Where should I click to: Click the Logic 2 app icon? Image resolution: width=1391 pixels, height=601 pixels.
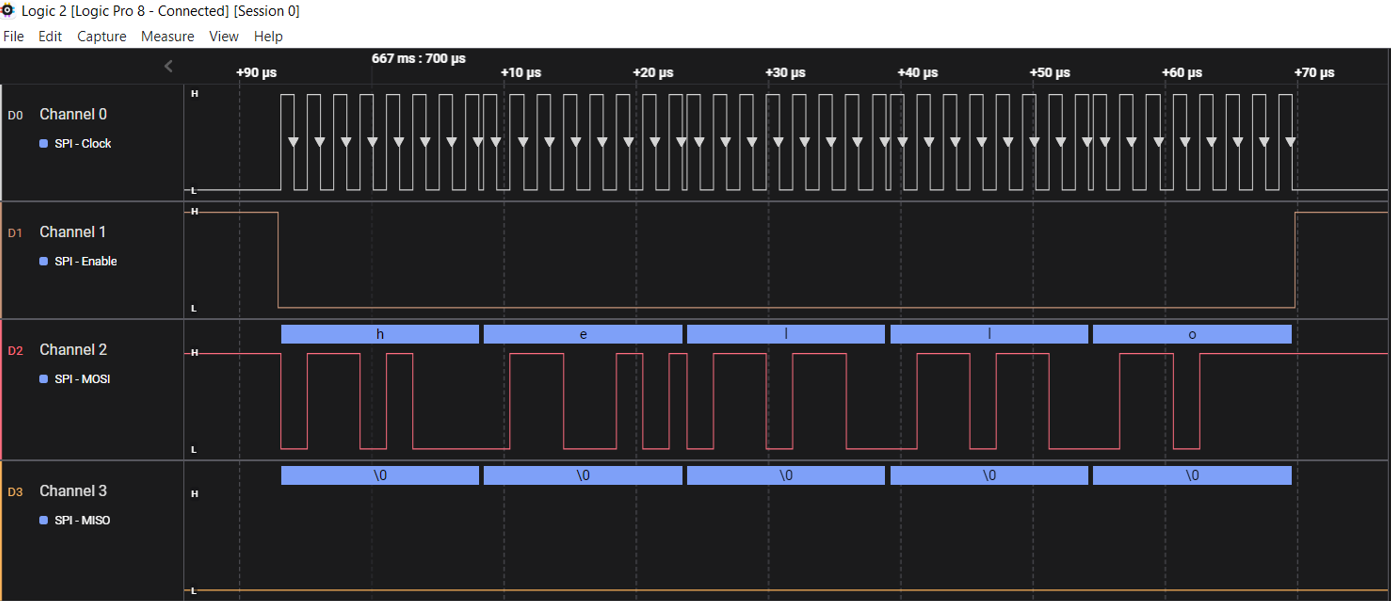(9, 11)
